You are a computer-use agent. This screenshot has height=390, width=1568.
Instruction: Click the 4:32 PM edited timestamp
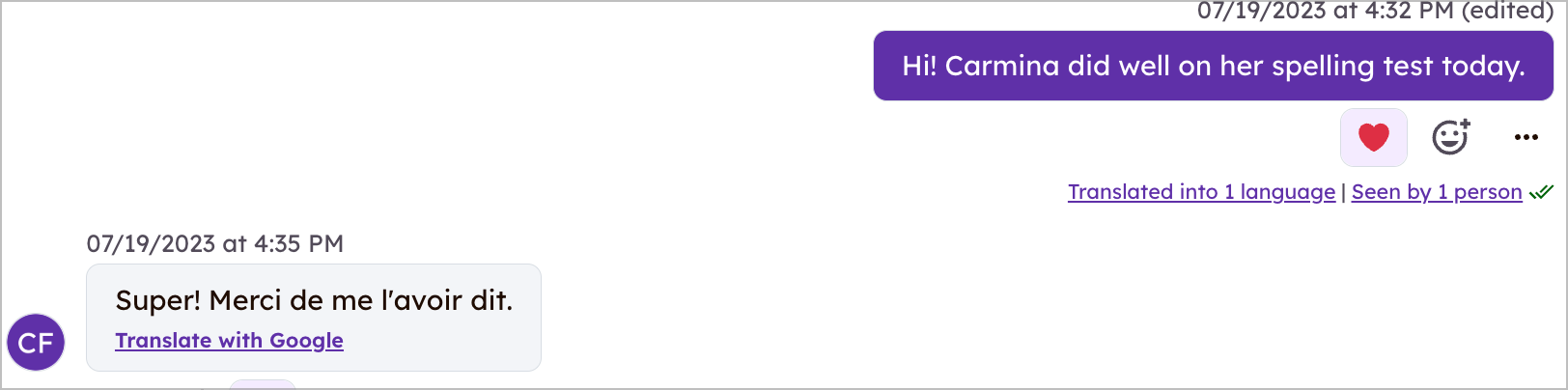pyautogui.click(x=1375, y=11)
